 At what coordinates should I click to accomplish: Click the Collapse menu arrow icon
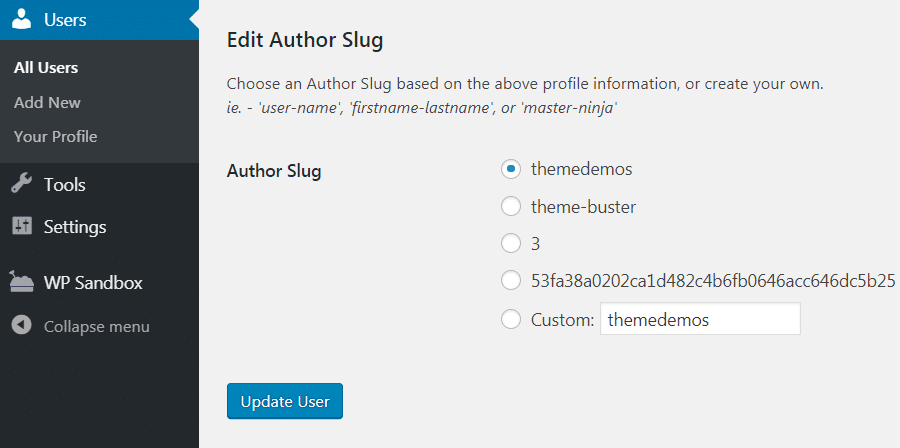22,326
